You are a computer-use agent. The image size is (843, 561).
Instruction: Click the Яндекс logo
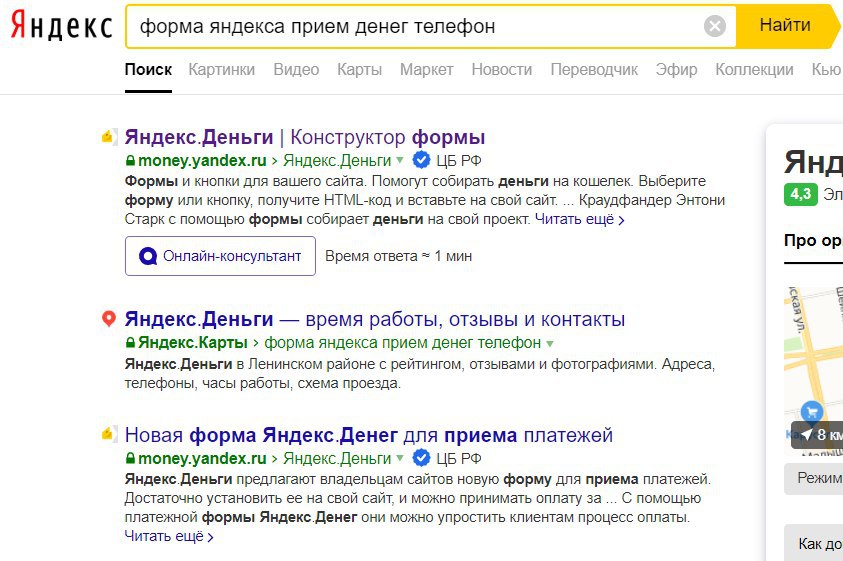61,26
